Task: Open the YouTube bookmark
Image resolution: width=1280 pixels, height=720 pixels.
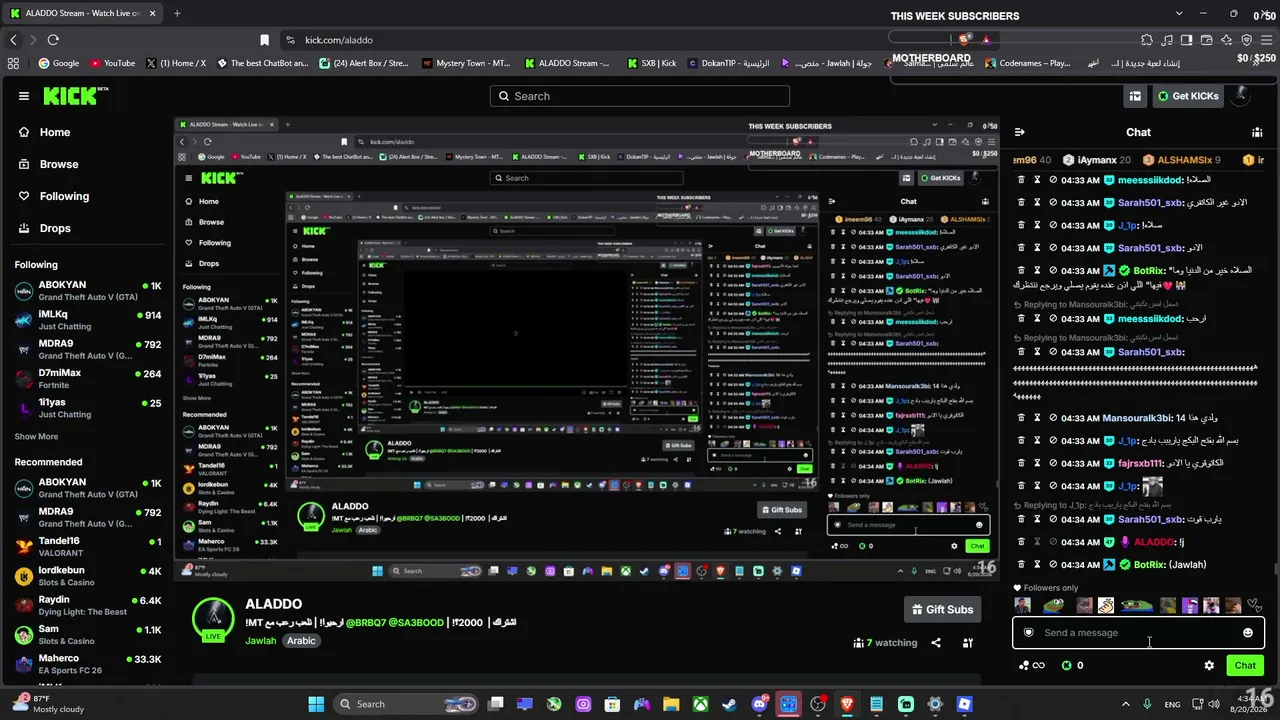Action: coord(112,63)
